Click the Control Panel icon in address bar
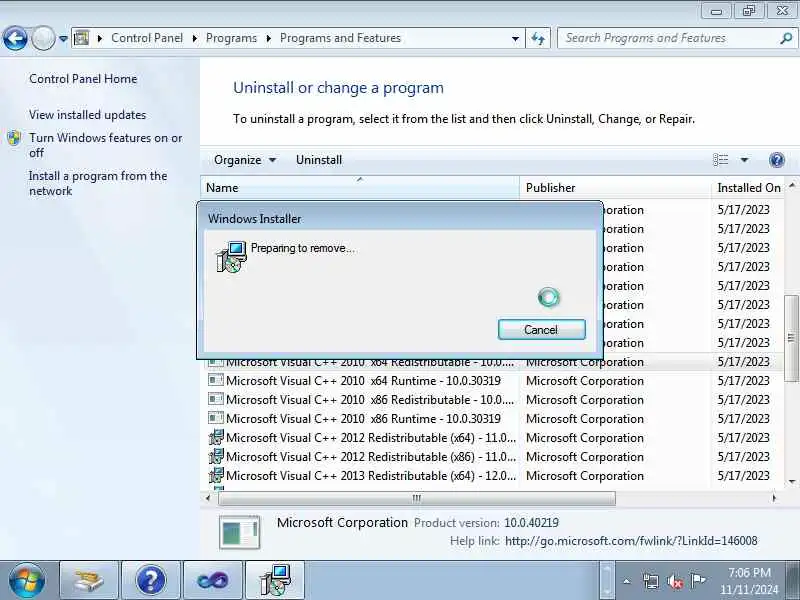This screenshot has height=600, width=800. (x=81, y=38)
